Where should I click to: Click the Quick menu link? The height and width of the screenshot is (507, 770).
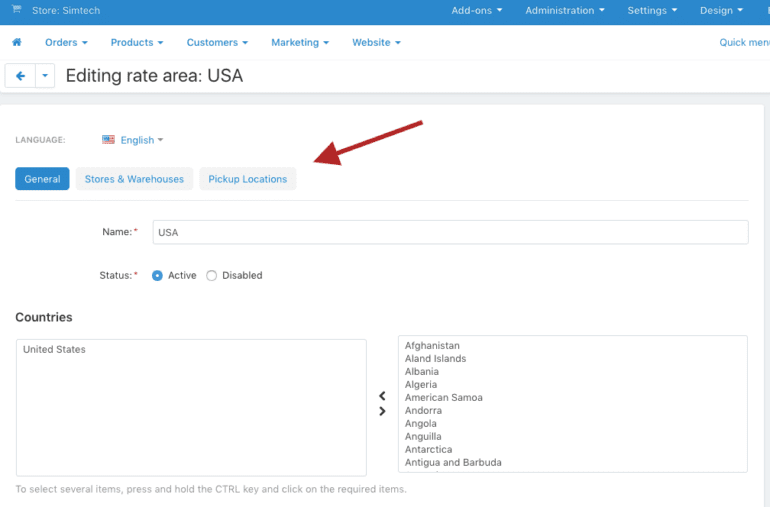744,43
